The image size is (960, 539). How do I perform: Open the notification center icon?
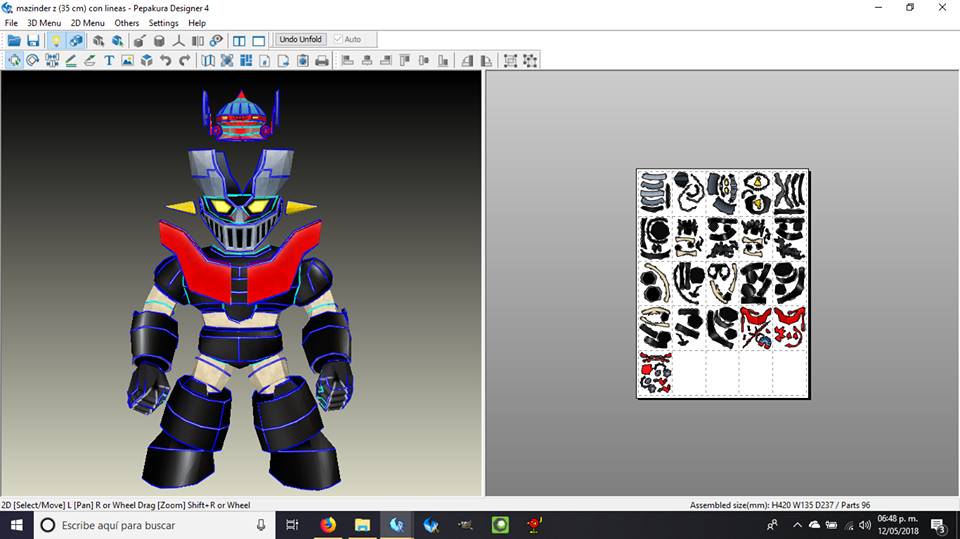[938, 525]
